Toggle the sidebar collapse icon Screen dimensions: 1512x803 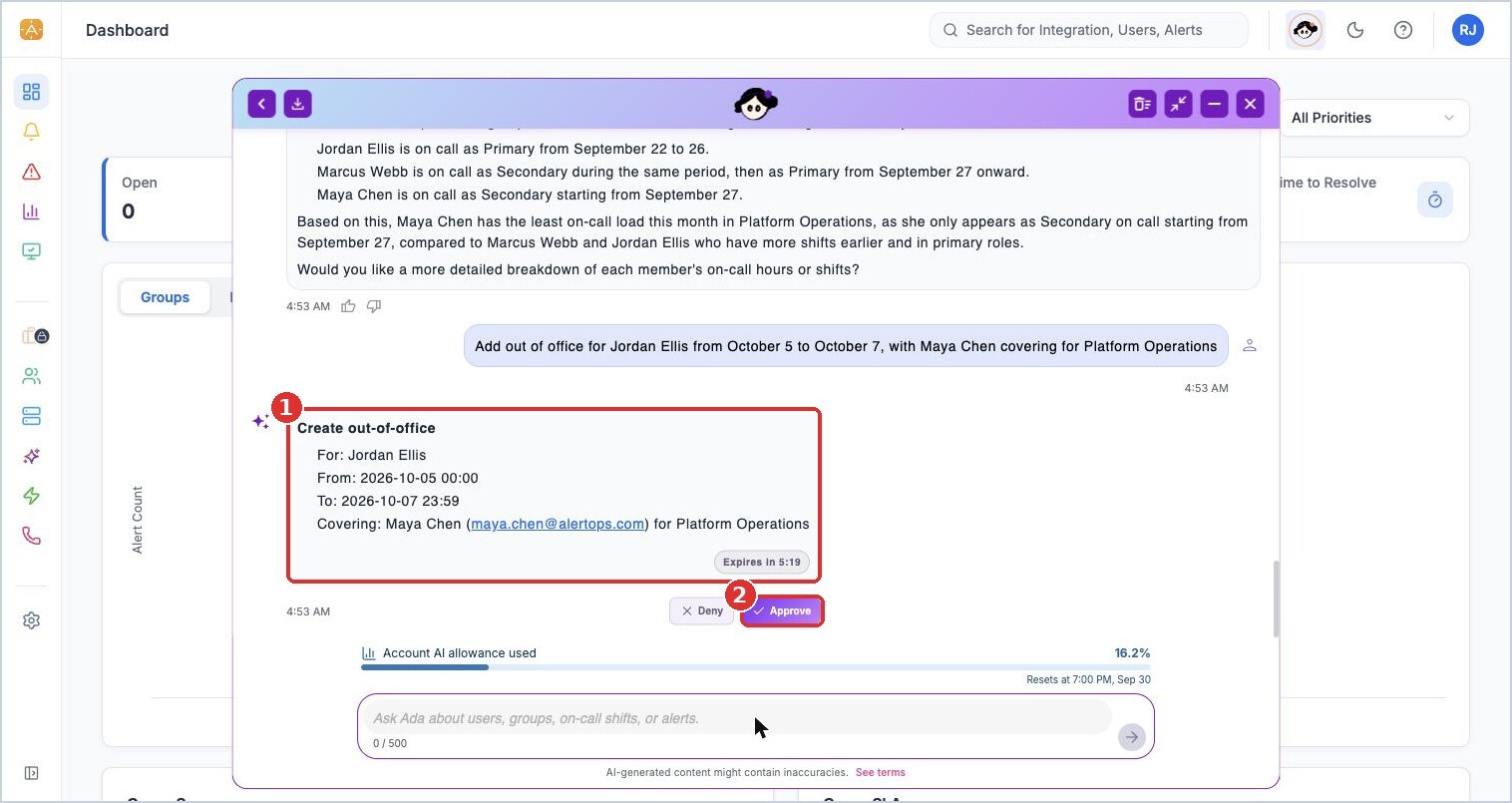pyautogui.click(x=32, y=773)
